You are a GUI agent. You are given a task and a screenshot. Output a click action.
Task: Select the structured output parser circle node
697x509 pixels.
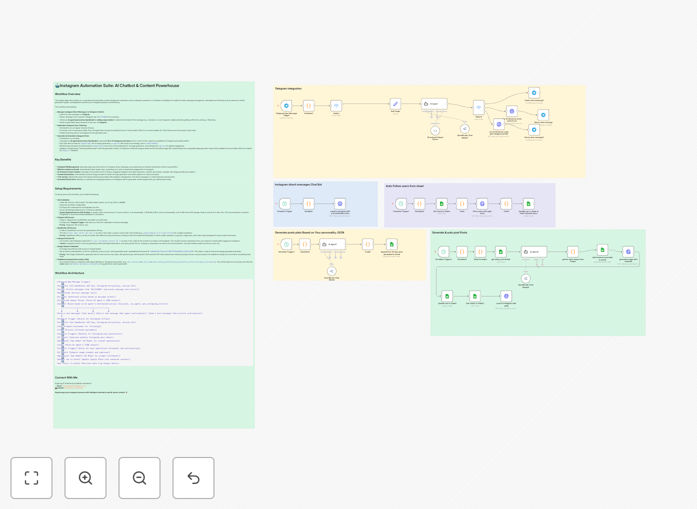click(x=435, y=130)
